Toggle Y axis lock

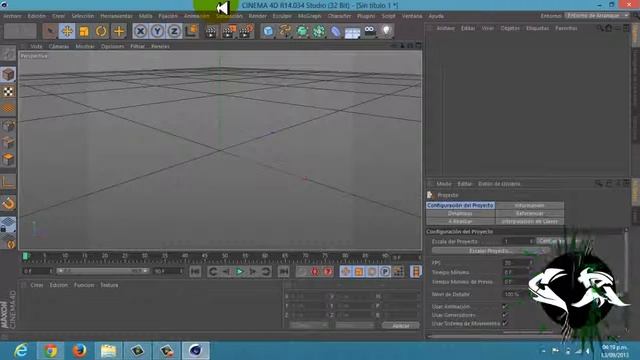coord(157,31)
